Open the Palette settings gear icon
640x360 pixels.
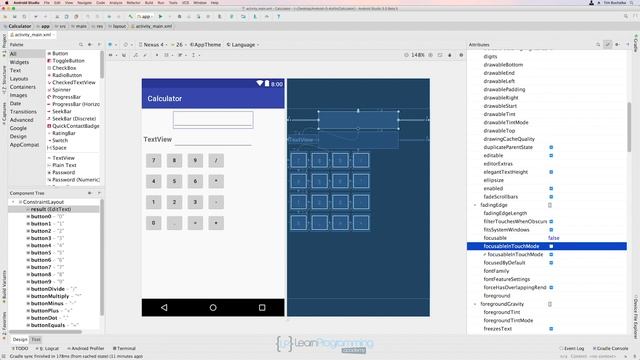tap(90, 44)
